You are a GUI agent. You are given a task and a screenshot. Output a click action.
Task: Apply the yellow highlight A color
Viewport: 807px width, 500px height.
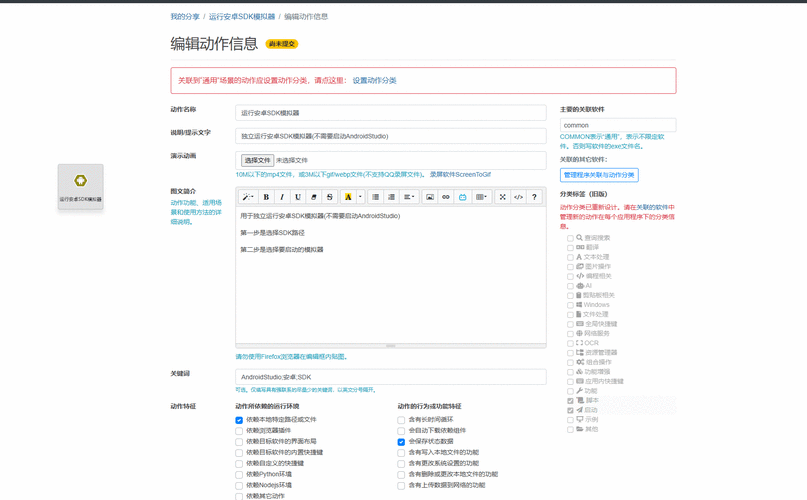(348, 197)
